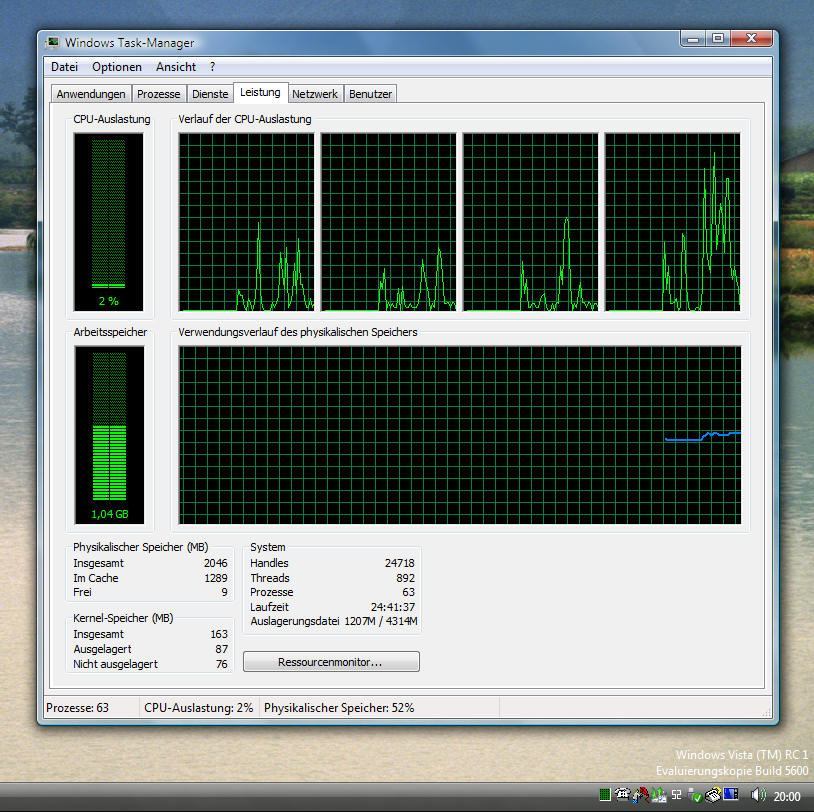814x812 pixels.
Task: Select the Leistung tab
Action: pyautogui.click(x=260, y=92)
